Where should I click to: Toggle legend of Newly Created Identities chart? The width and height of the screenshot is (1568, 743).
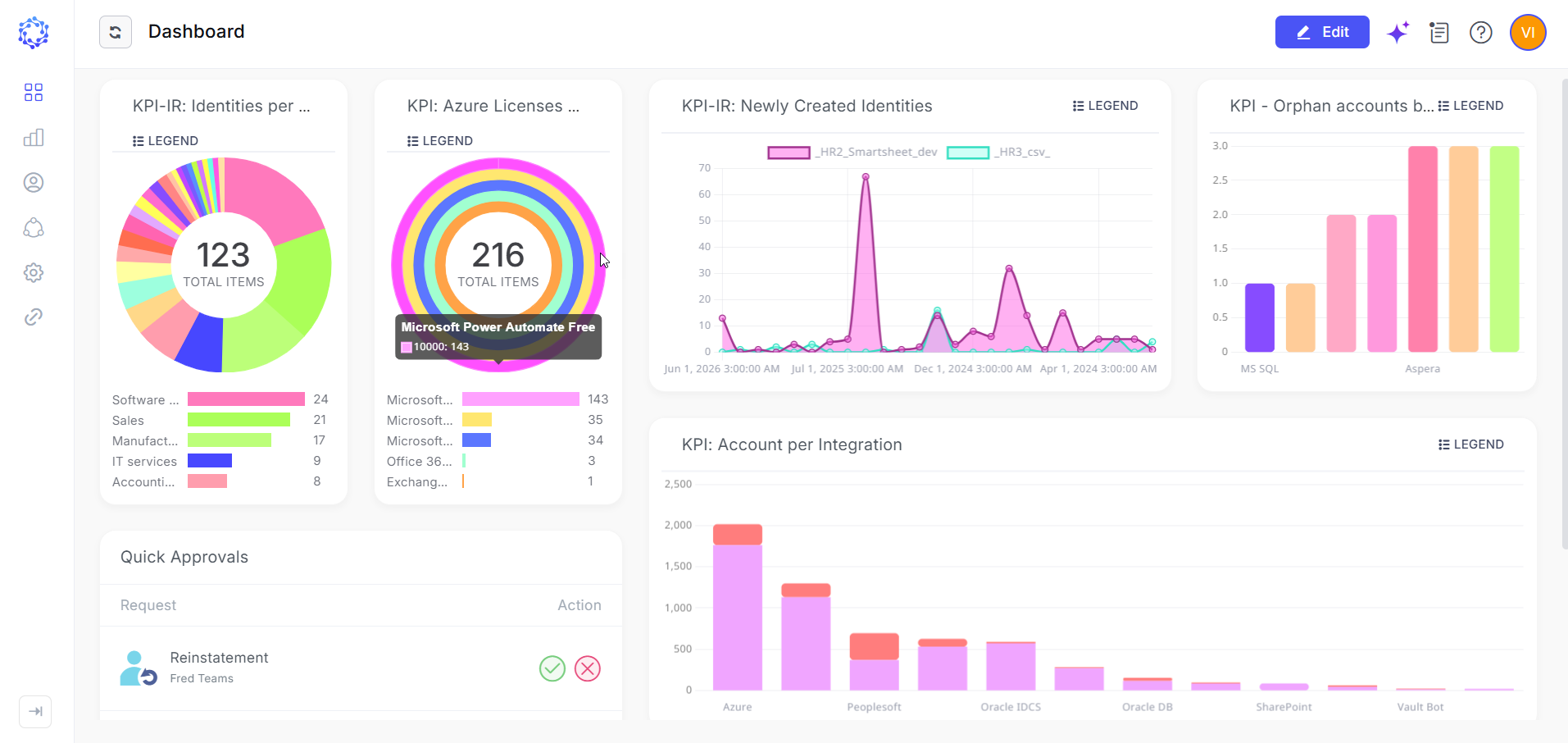(x=1106, y=106)
